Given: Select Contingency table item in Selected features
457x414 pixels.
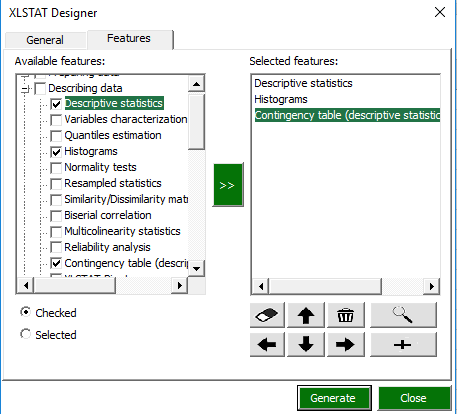Looking at the screenshot, I should click(x=347, y=115).
